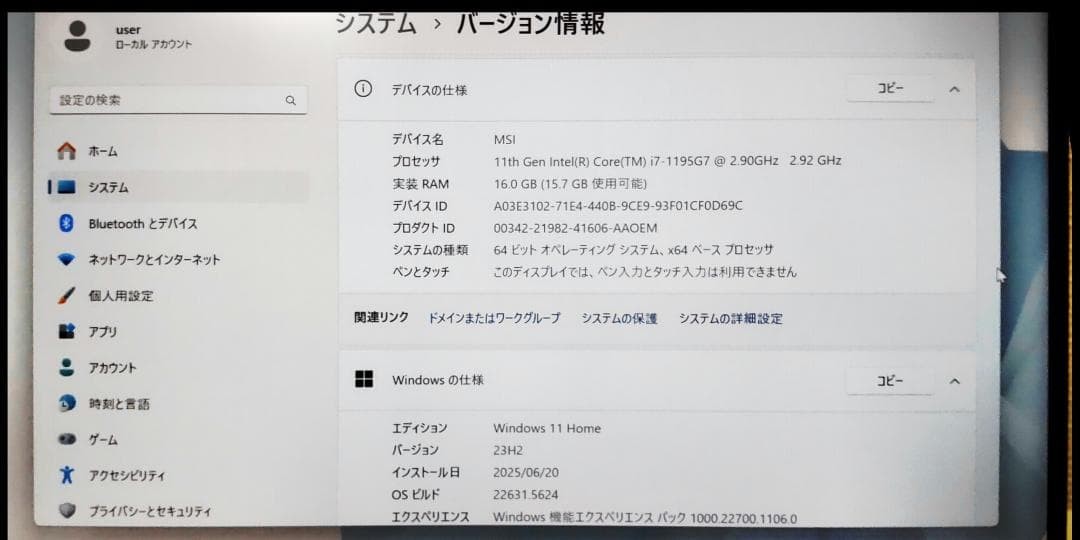
Task: Open システムの保護 link
Action: pyautogui.click(x=619, y=318)
